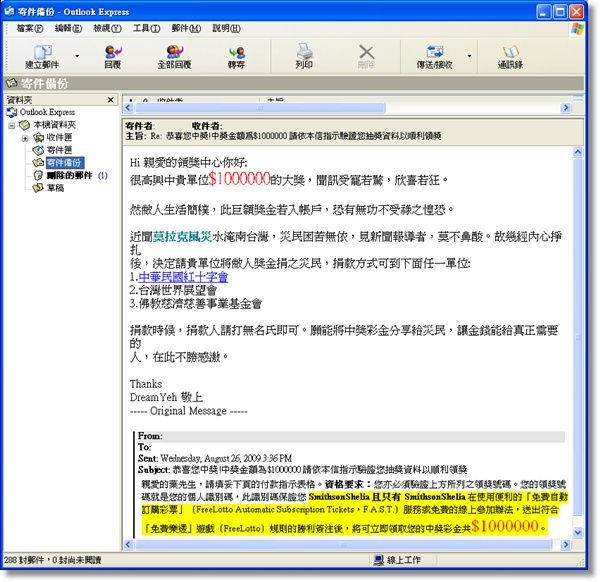Open the 檢視(V) View menu
600x582 pixels.
coord(107,28)
